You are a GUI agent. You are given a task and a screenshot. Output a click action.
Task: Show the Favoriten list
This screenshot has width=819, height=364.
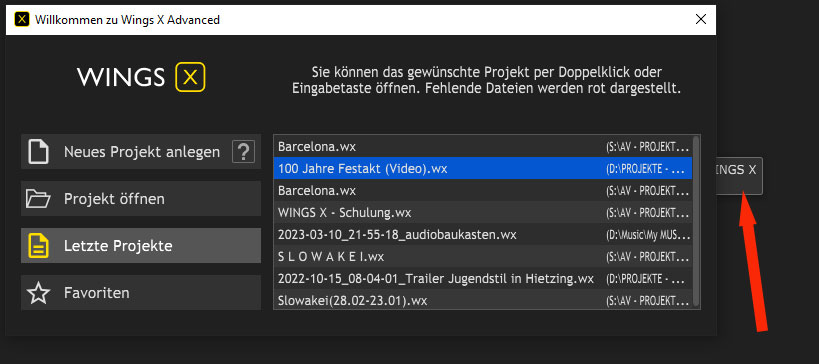pyautogui.click(x=141, y=292)
